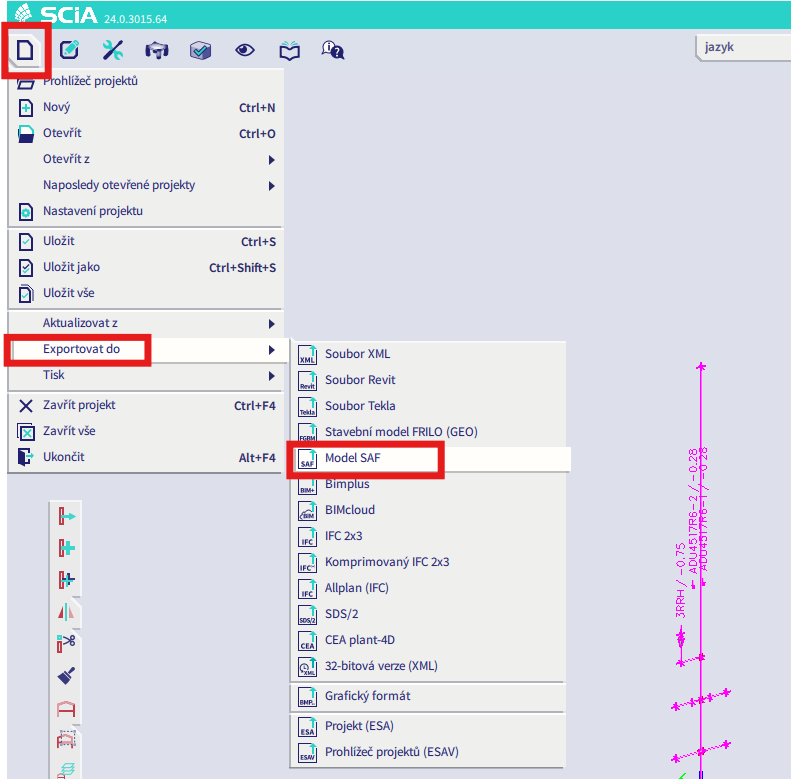791x779 pixels.
Task: Export to Komprimovaný IFC 2x3
Action: click(x=429, y=562)
